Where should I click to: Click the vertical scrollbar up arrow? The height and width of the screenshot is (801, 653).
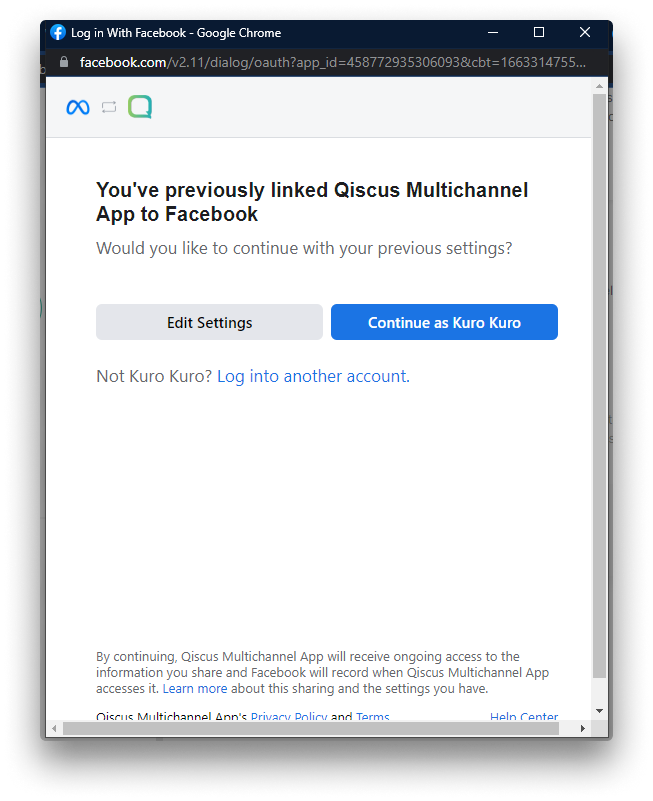point(599,86)
